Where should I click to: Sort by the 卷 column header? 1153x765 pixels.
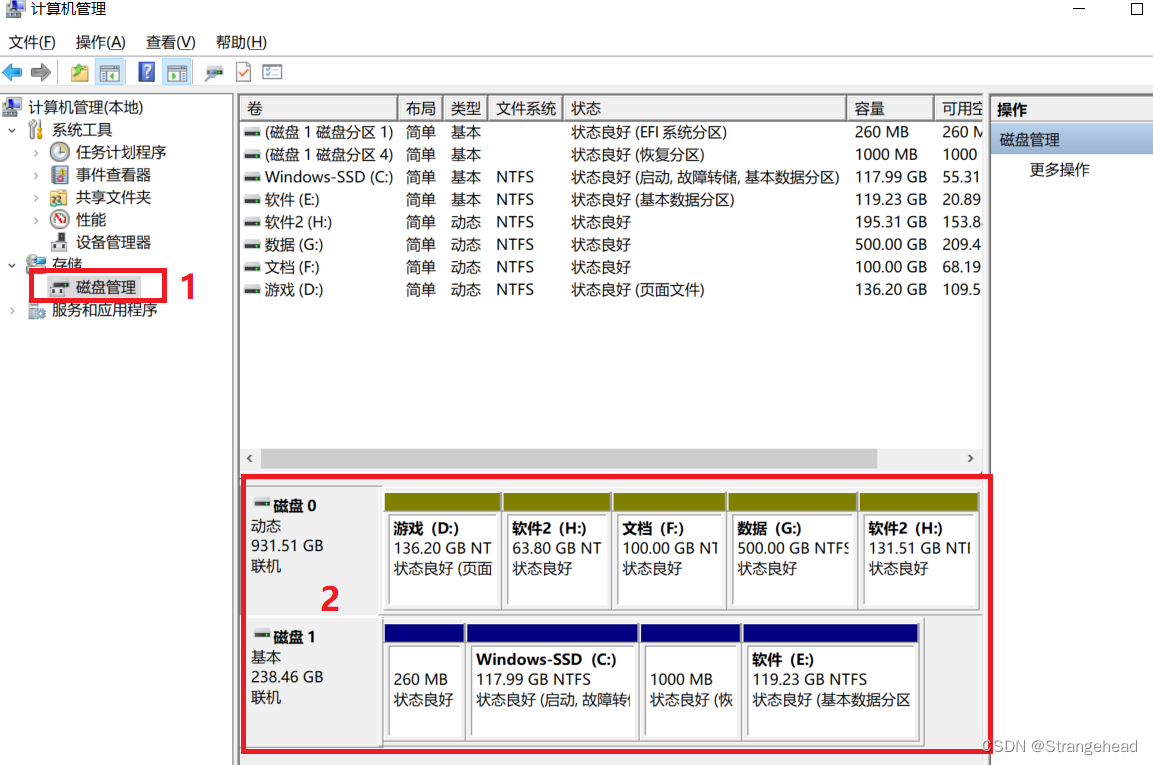(318, 109)
